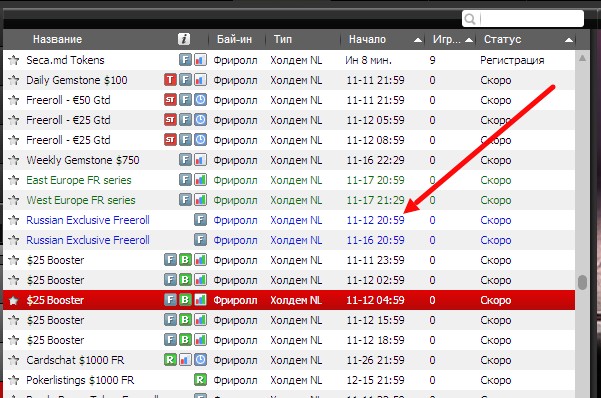Image resolution: width=601 pixels, height=398 pixels.
Task: Click the F icon for West Europe FR series
Action: (x=186, y=200)
